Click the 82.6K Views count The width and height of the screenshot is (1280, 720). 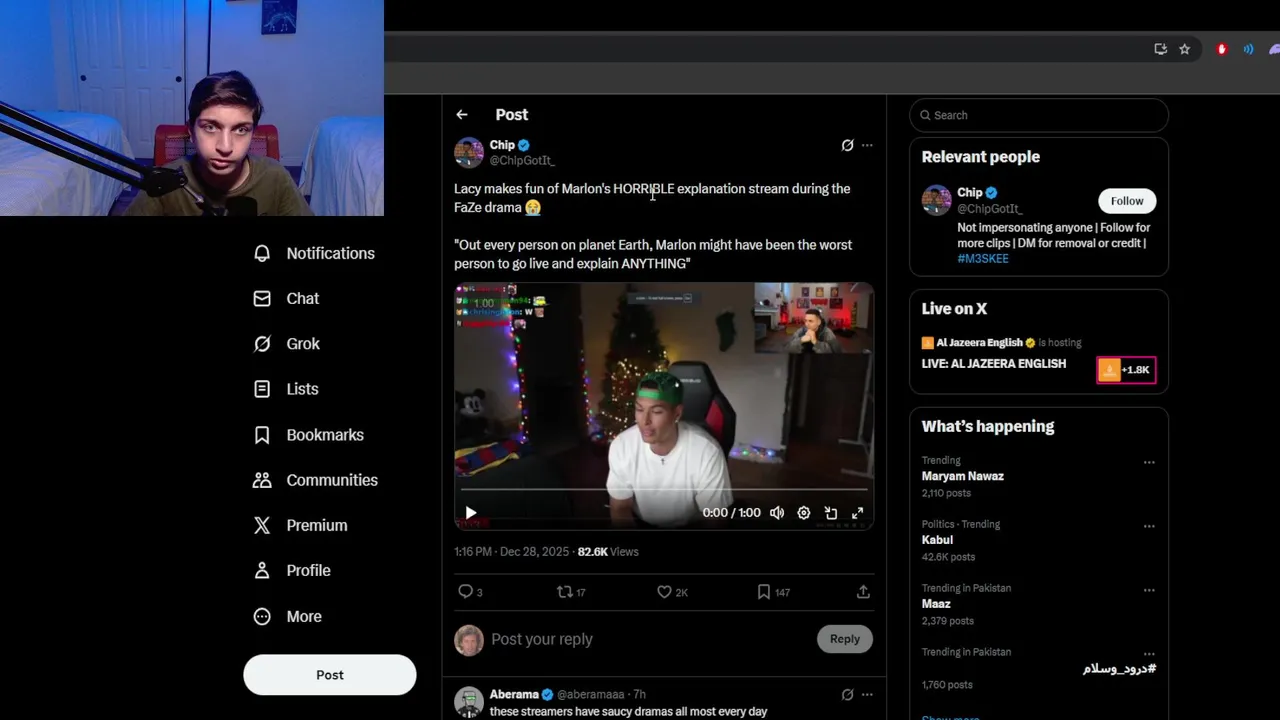[x=608, y=552]
